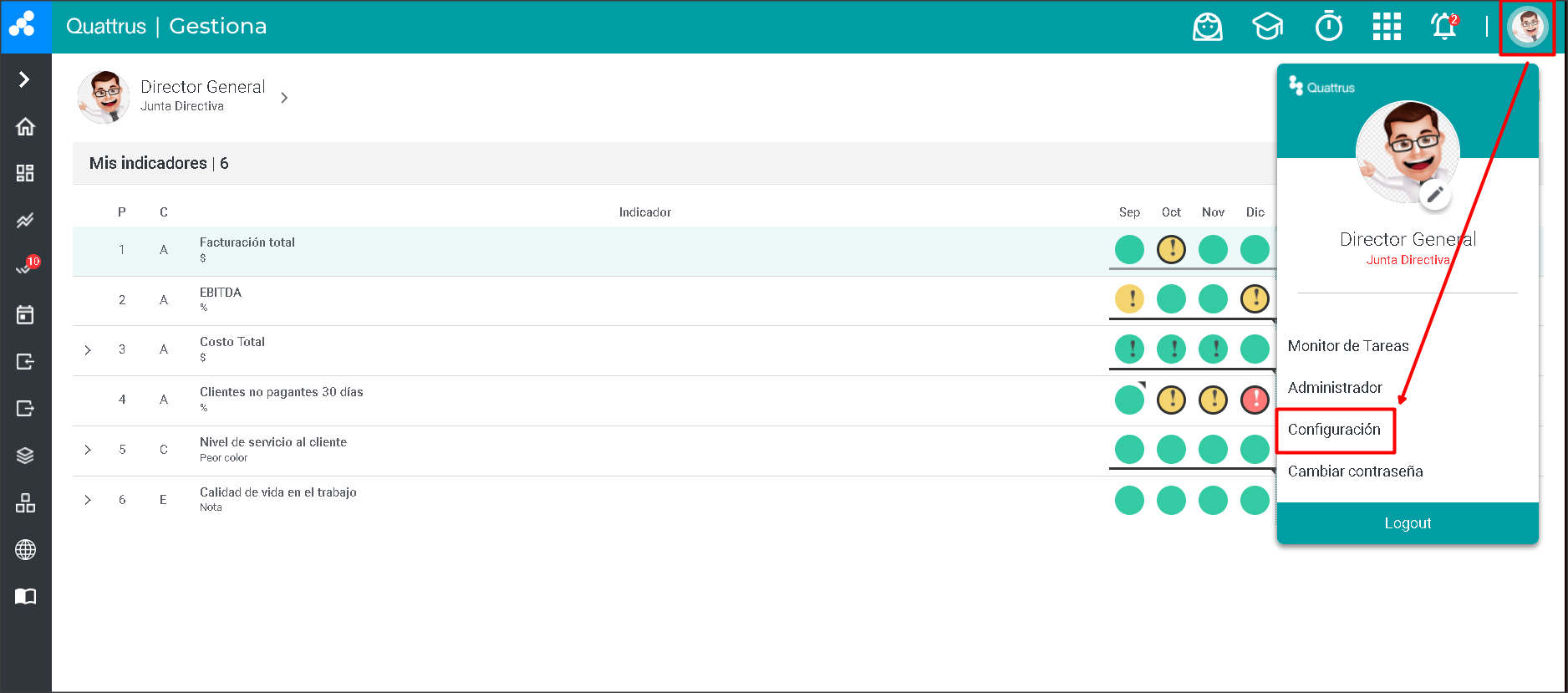Open the apps grid icon in the header
The width and height of the screenshot is (1568, 693).
tap(1387, 27)
